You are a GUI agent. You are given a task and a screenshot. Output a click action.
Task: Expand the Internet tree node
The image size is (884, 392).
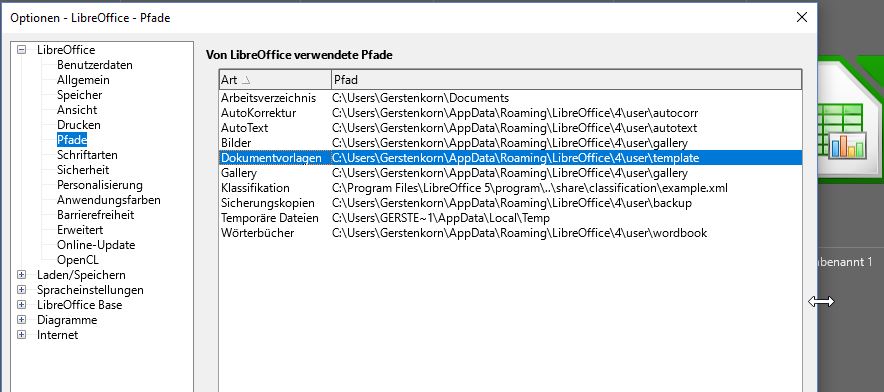click(21, 334)
